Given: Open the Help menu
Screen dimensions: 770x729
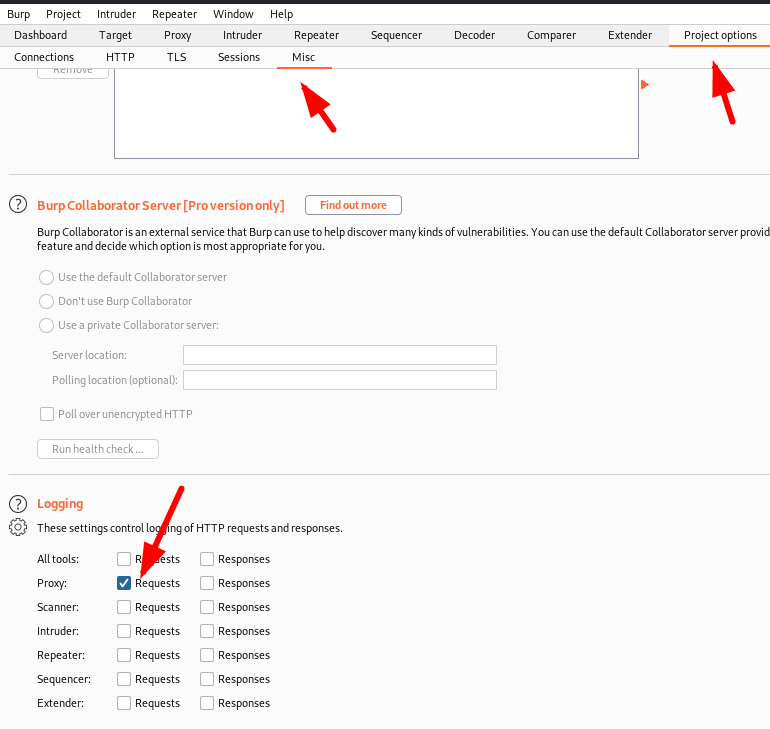Looking at the screenshot, I should click(x=281, y=14).
